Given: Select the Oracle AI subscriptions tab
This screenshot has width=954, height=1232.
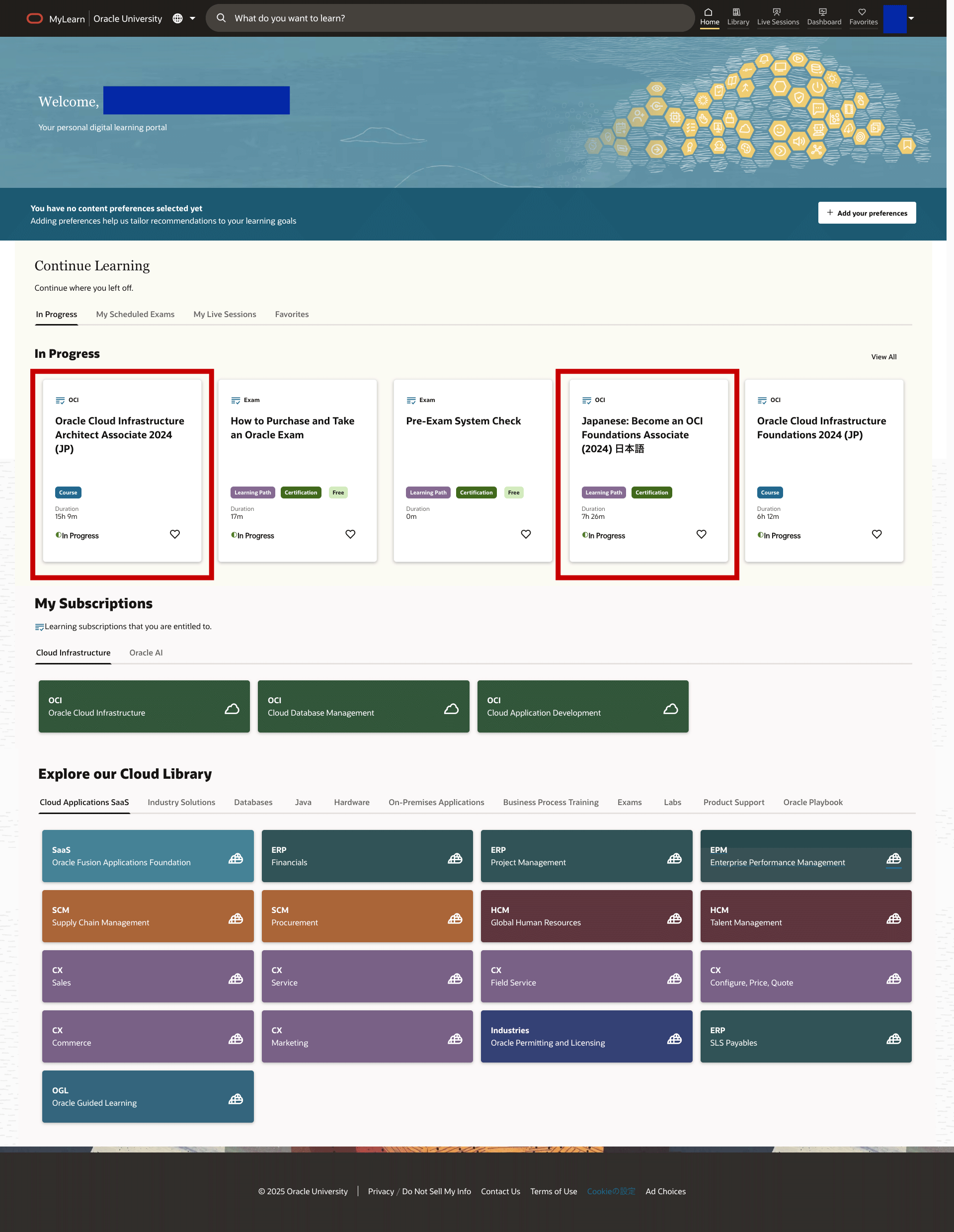Looking at the screenshot, I should [x=146, y=653].
